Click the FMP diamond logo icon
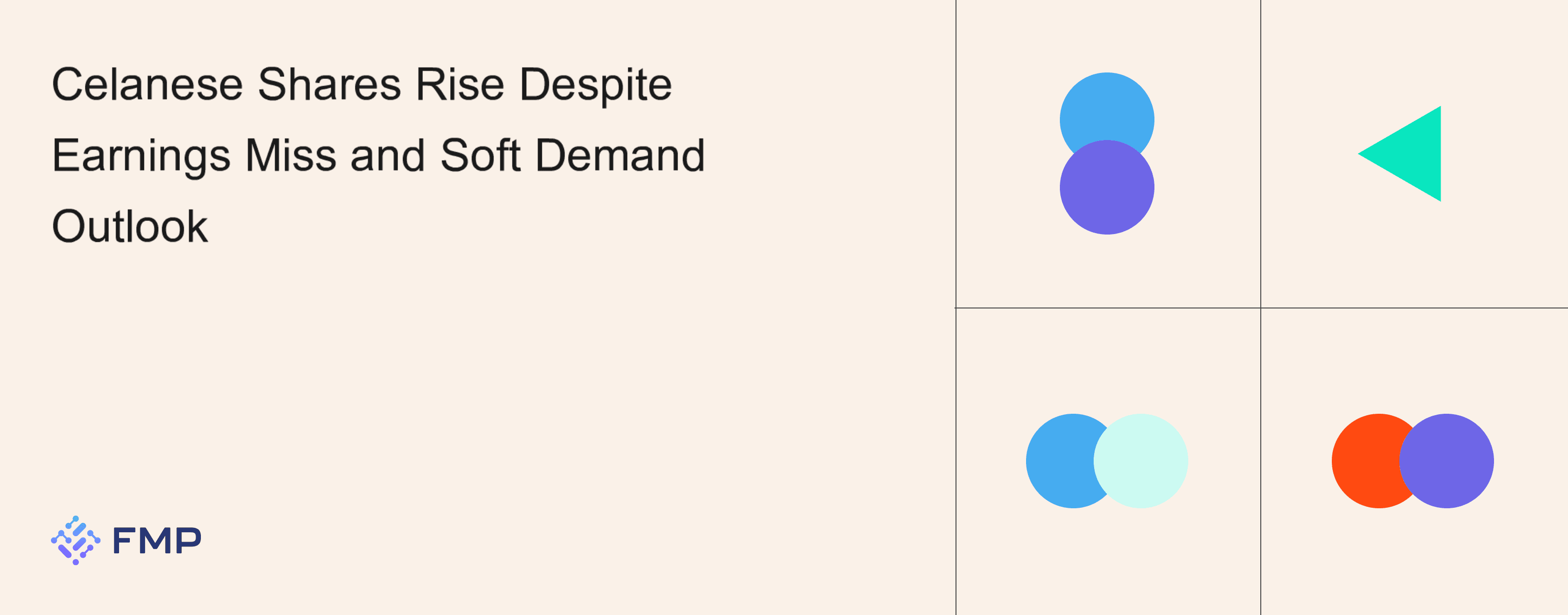 point(75,540)
